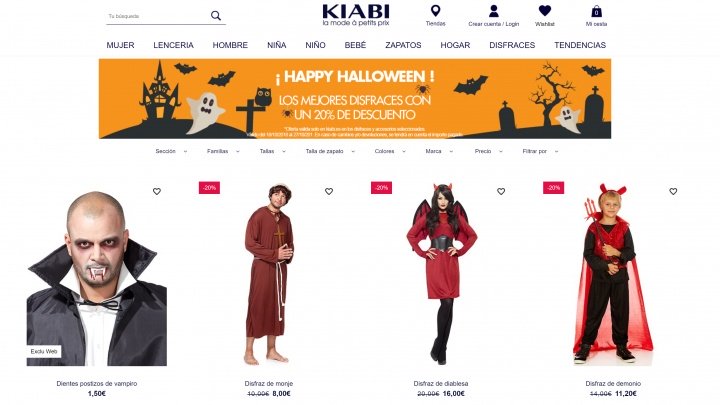The height and width of the screenshot is (405, 720).
Task: Focus the Tu búsqueda search field
Action: tap(158, 16)
